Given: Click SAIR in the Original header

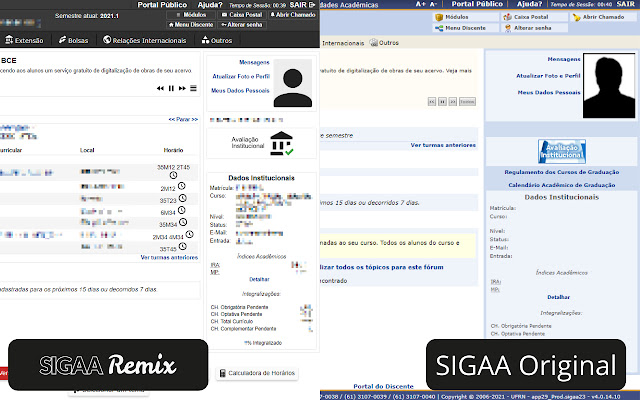Looking at the screenshot, I should 625,4.
